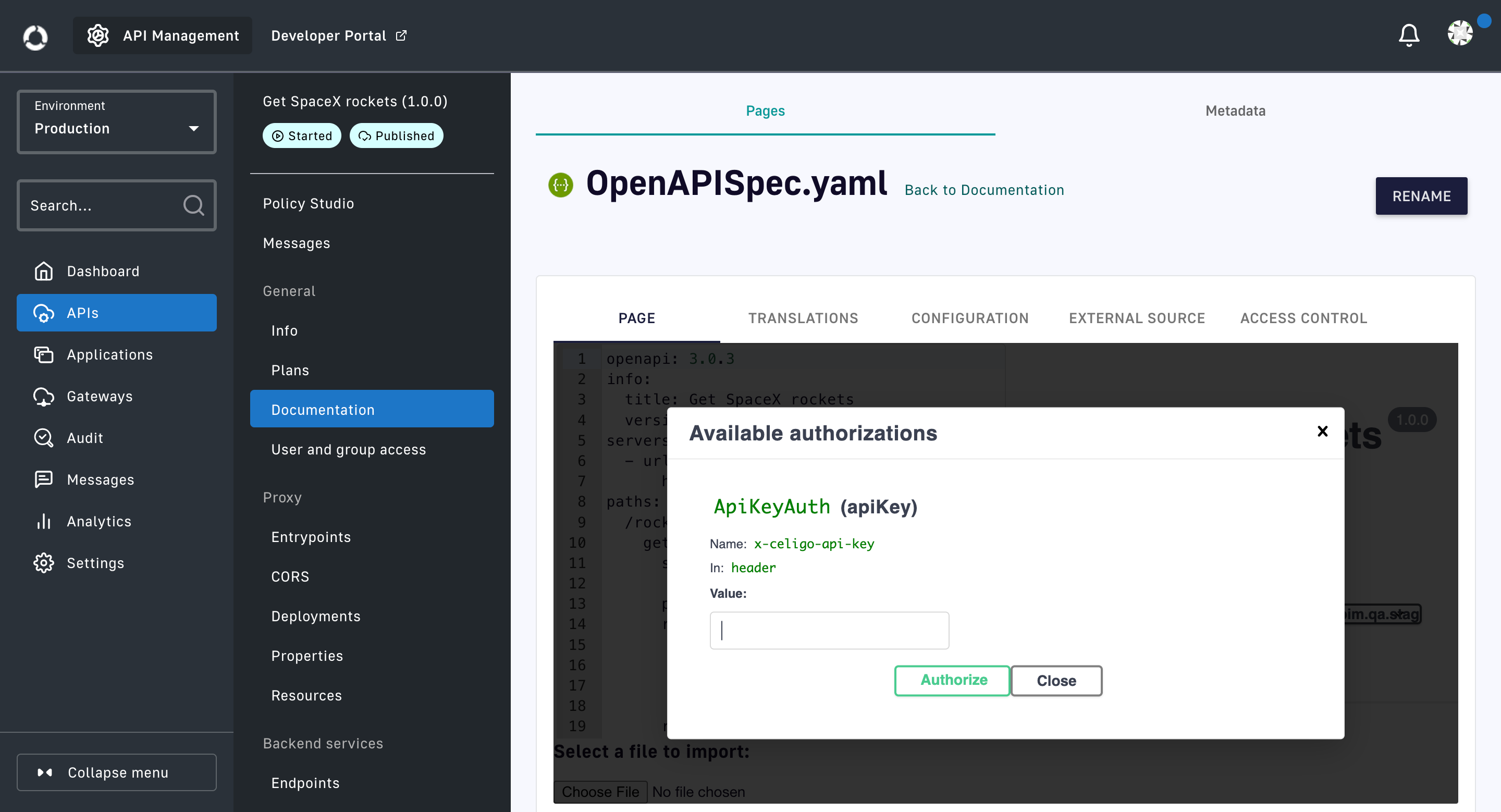1501x812 pixels.
Task: Click the Choose File button
Action: click(600, 792)
